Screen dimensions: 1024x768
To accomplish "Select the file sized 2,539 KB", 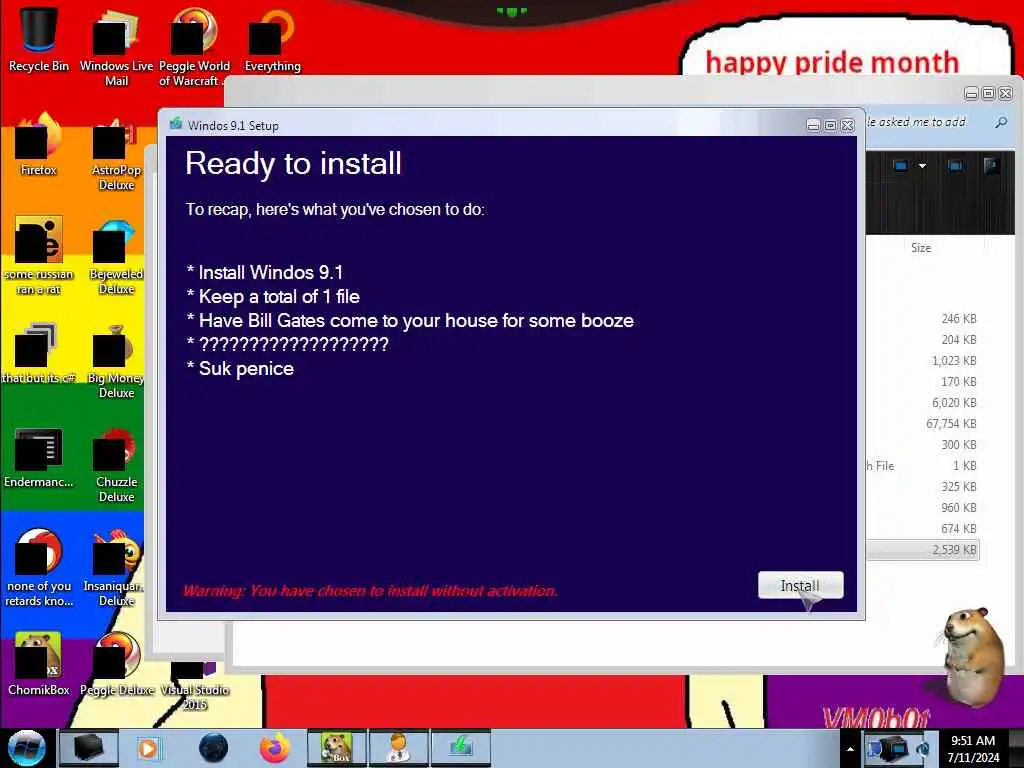I will pos(923,550).
